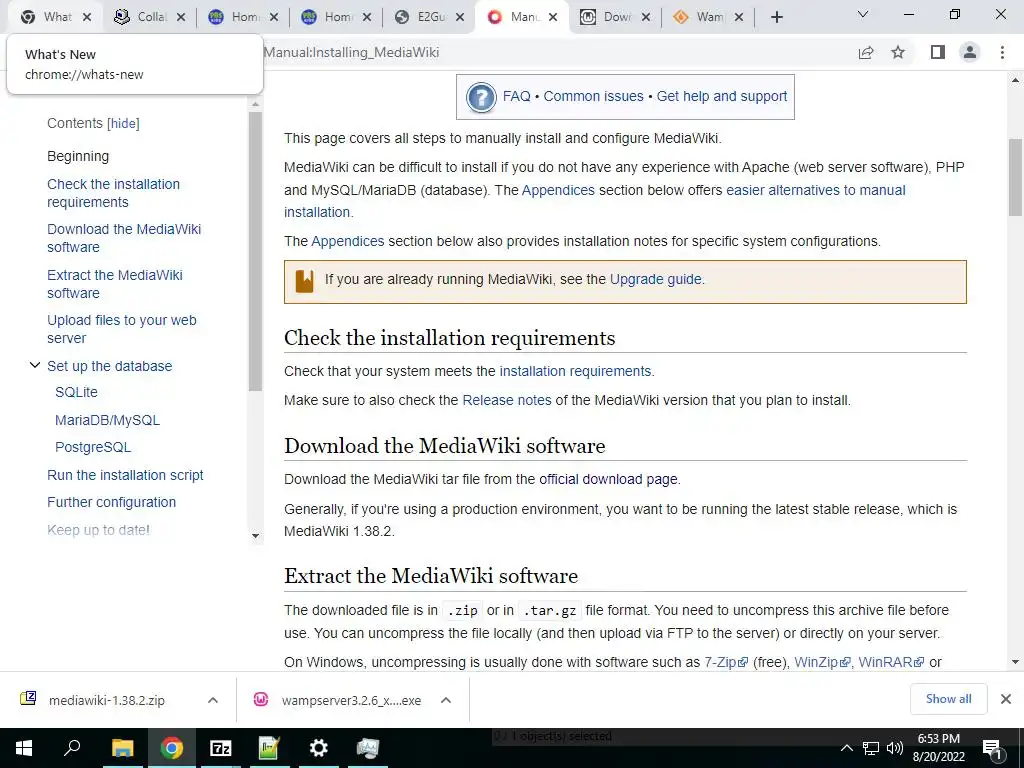
Task: Open the Common issues link
Action: (593, 96)
